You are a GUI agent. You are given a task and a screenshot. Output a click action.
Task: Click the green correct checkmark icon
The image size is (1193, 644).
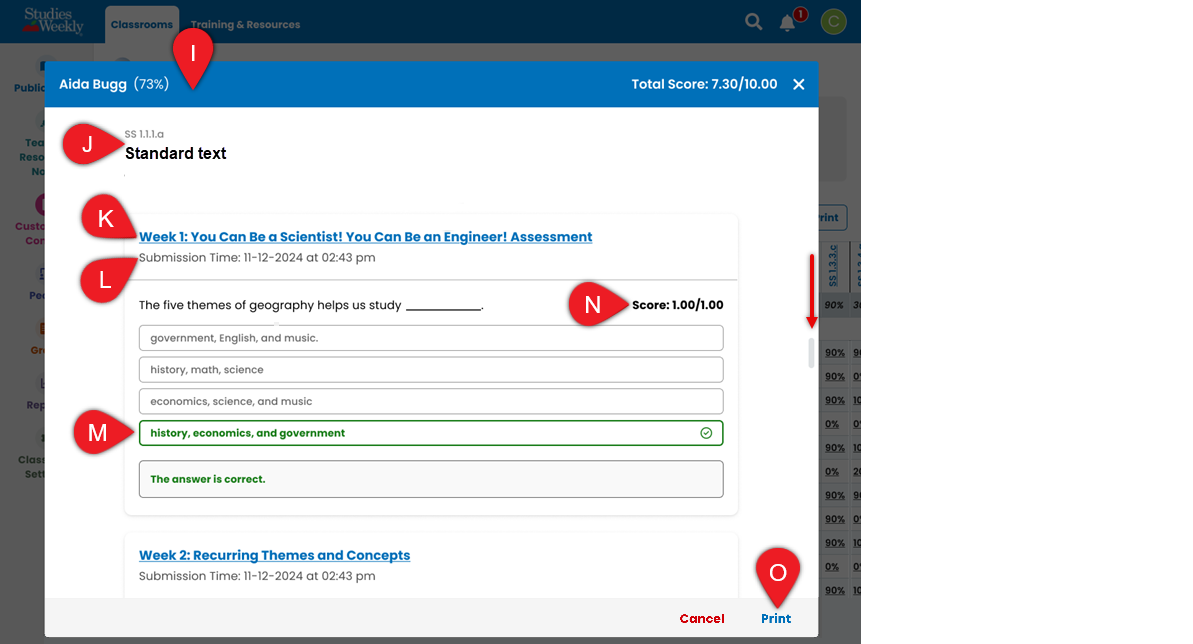tap(706, 433)
